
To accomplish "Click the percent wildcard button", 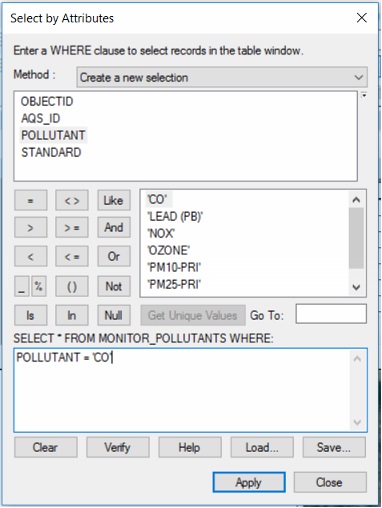I will pos(39,286).
